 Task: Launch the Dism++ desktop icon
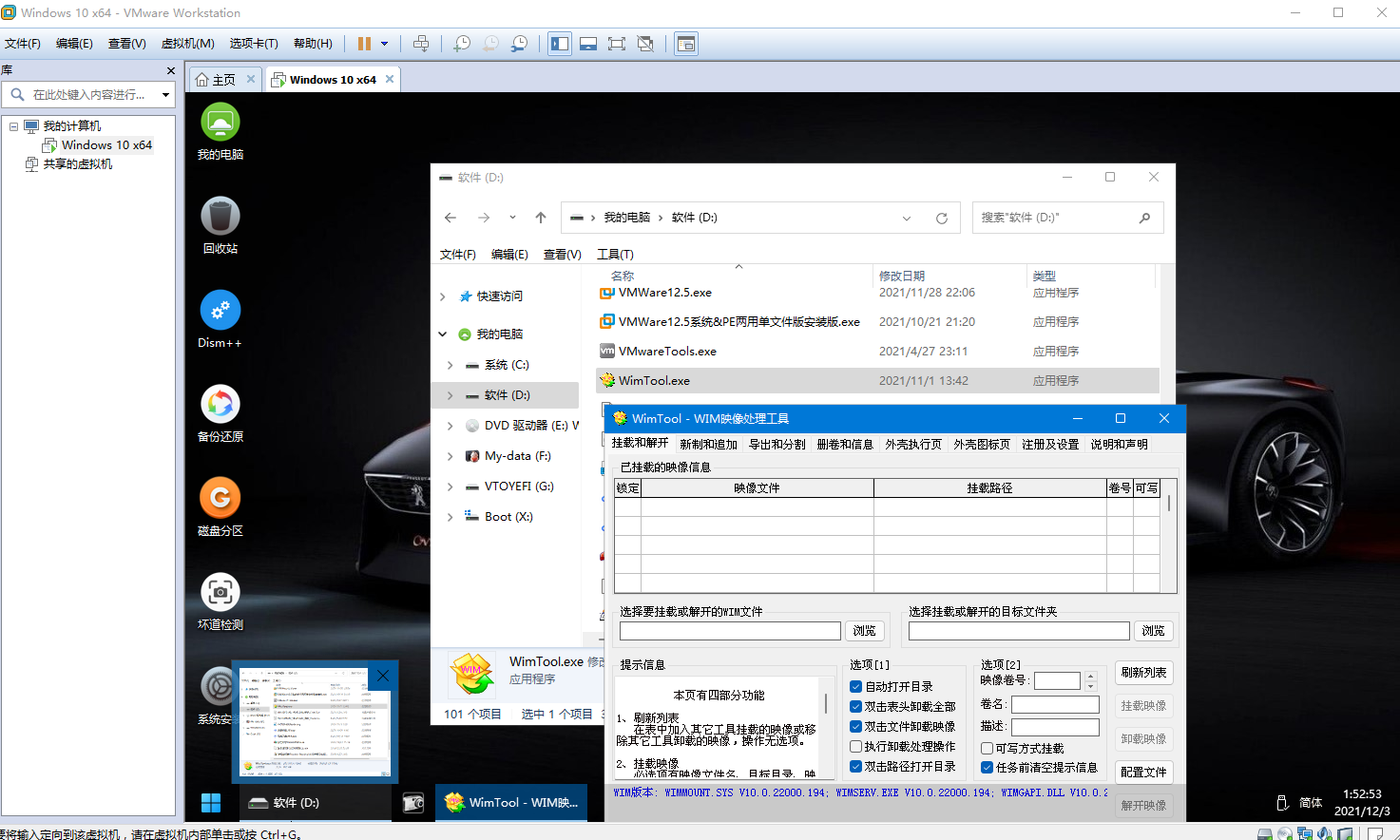click(221, 319)
